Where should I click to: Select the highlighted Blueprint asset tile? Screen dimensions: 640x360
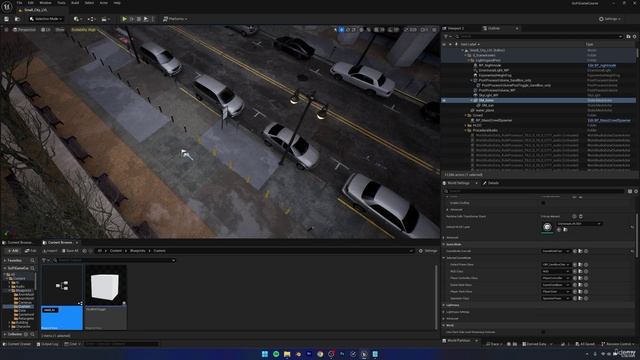click(x=62, y=297)
